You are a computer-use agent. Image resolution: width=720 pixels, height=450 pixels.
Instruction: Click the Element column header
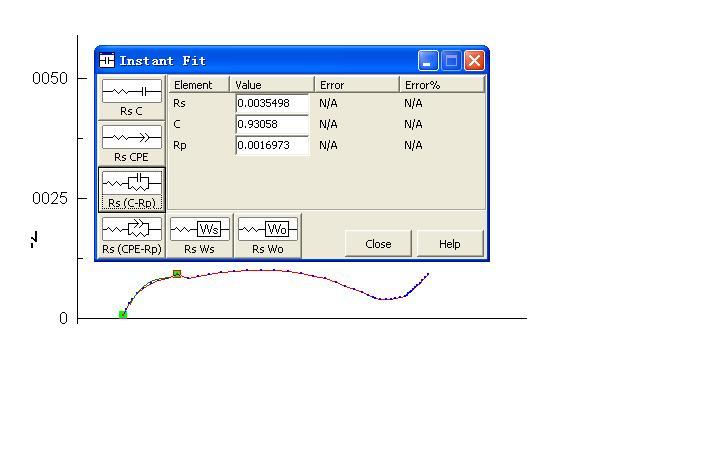(199, 85)
